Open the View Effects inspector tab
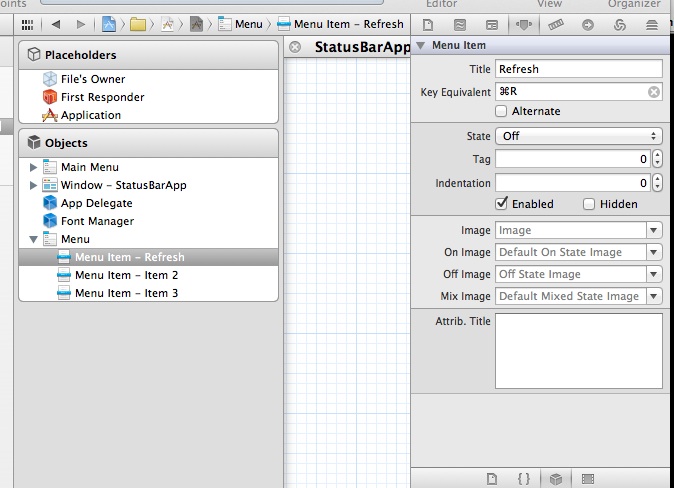The width and height of the screenshot is (674, 488). point(652,25)
